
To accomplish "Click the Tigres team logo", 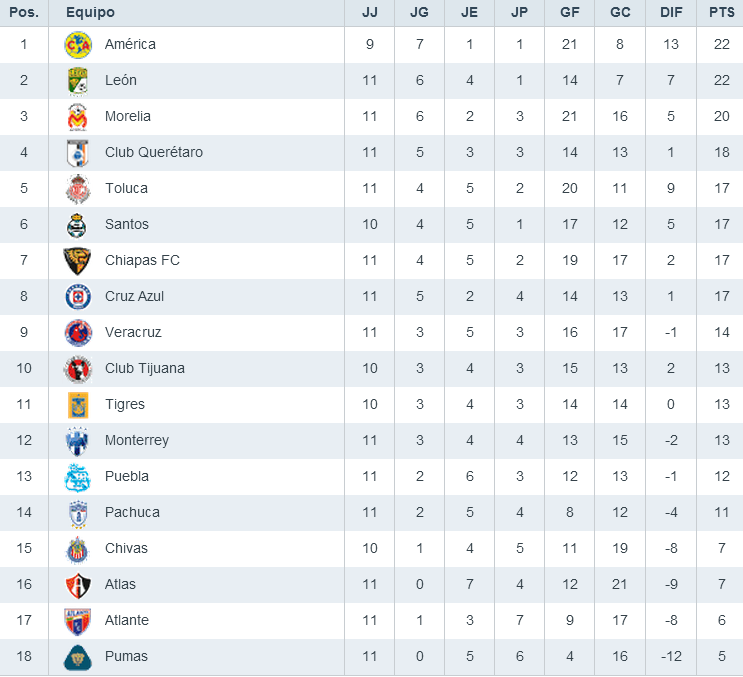I will [x=78, y=404].
